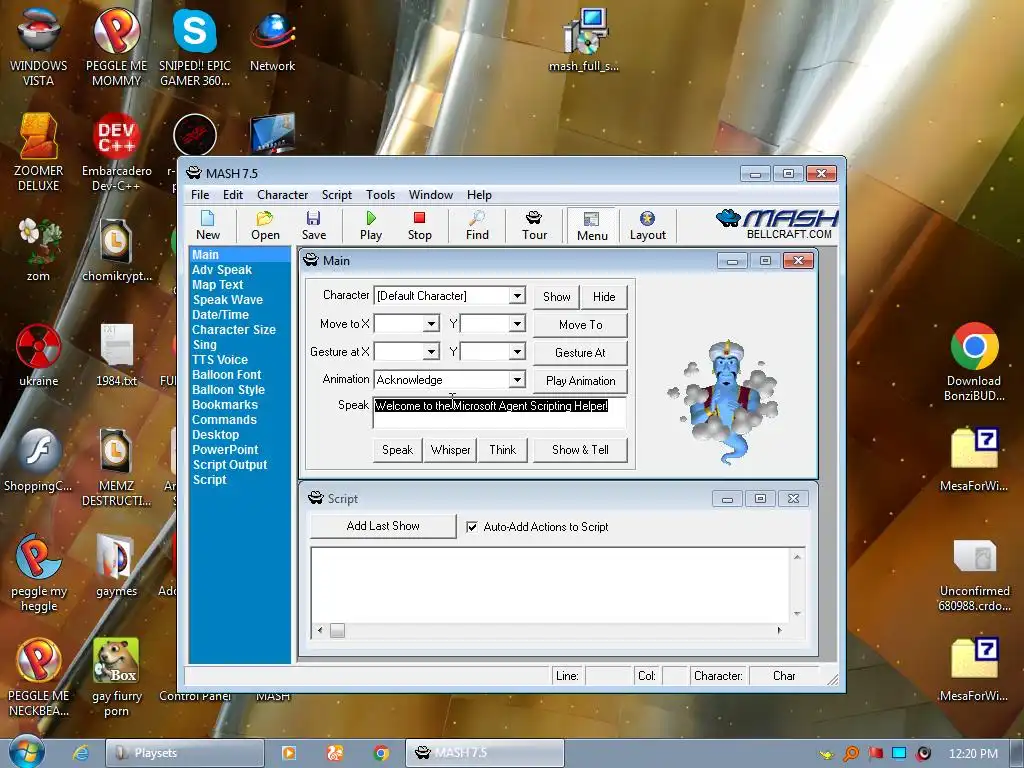Expand the Move to X dropdown
Screen dimensions: 1024x768
(x=430, y=324)
